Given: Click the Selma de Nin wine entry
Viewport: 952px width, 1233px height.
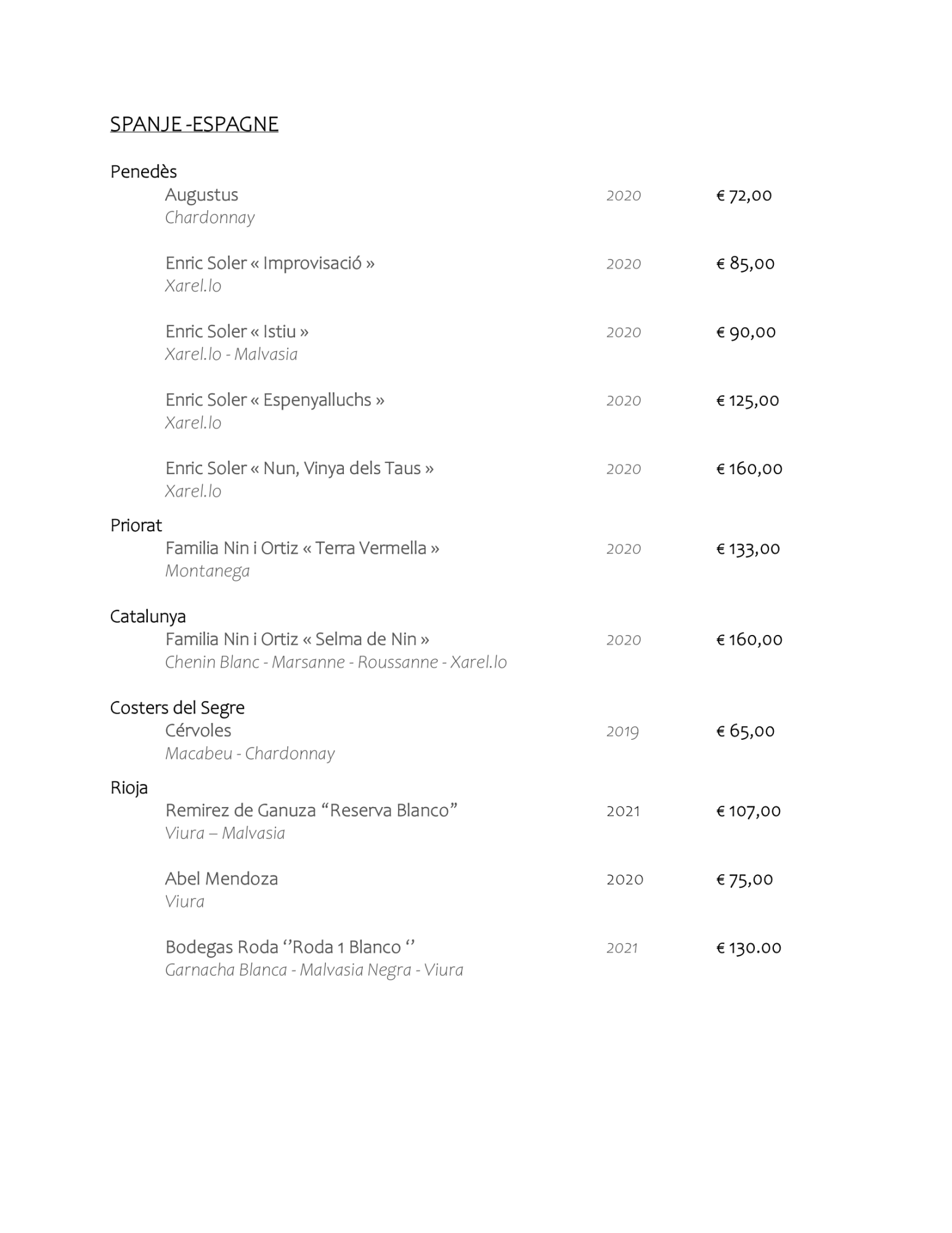Looking at the screenshot, I should point(297,639).
